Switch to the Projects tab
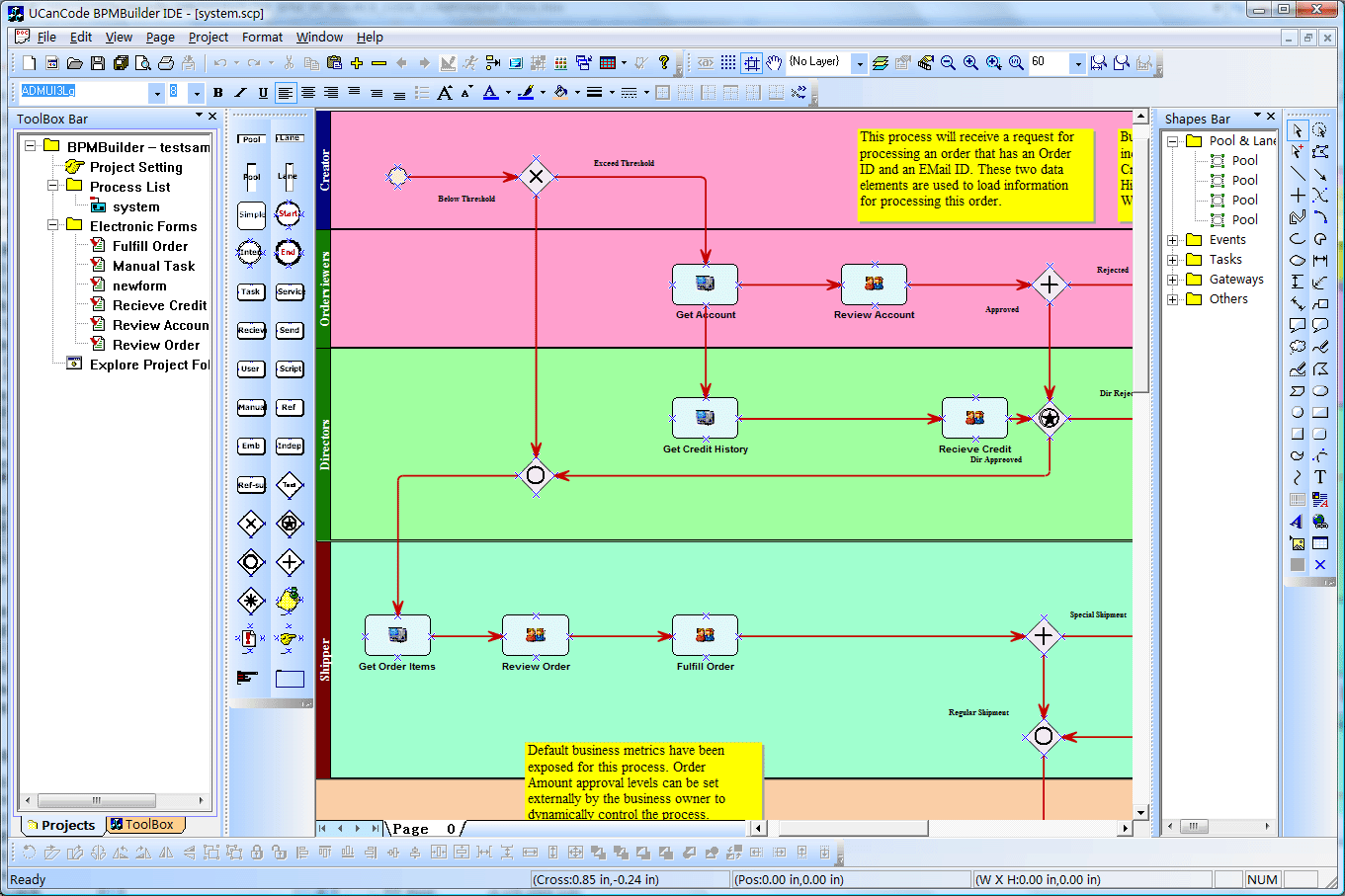Screen dimensions: 1345x896 tap(61, 825)
